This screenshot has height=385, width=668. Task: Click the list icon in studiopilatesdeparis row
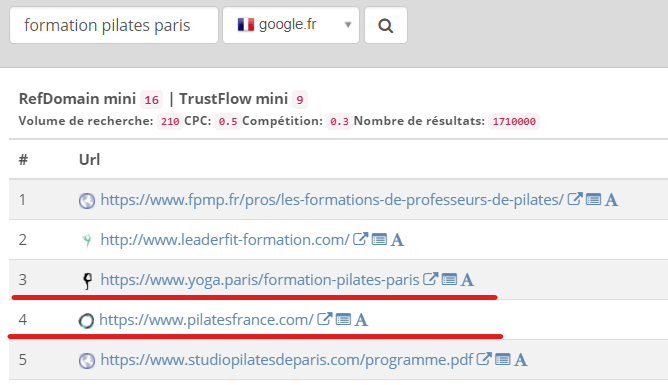coord(503,359)
